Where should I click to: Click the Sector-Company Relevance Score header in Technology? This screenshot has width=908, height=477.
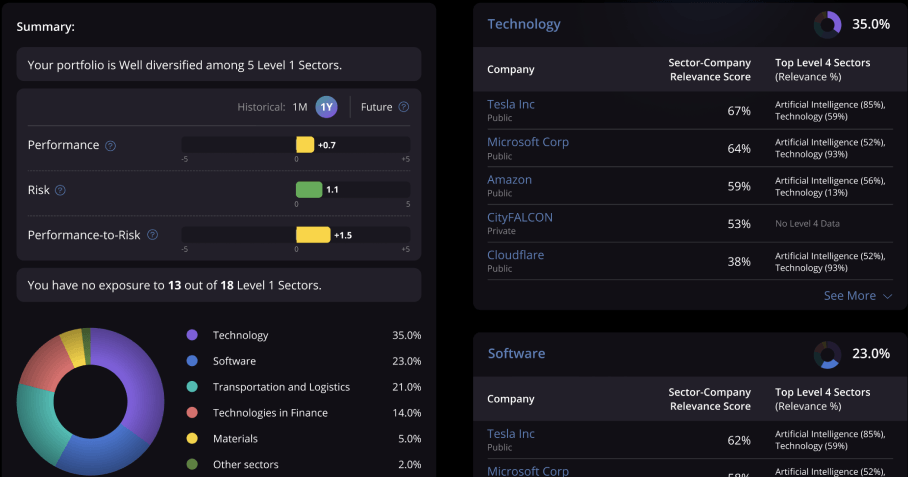[709, 69]
